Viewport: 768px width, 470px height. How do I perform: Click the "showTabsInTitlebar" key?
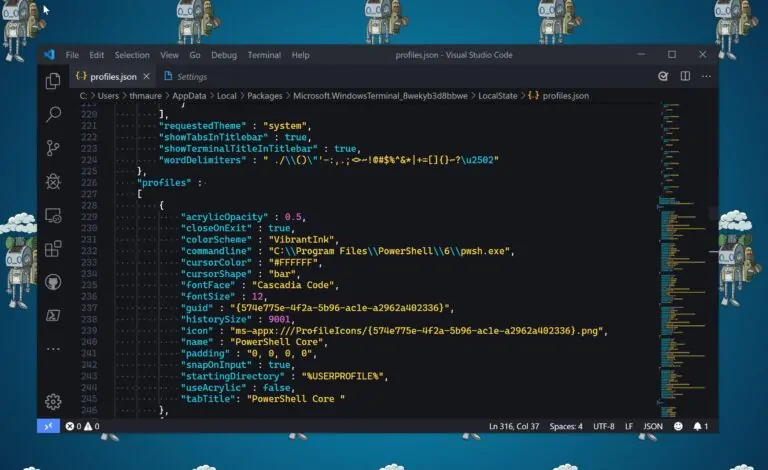[213, 137]
